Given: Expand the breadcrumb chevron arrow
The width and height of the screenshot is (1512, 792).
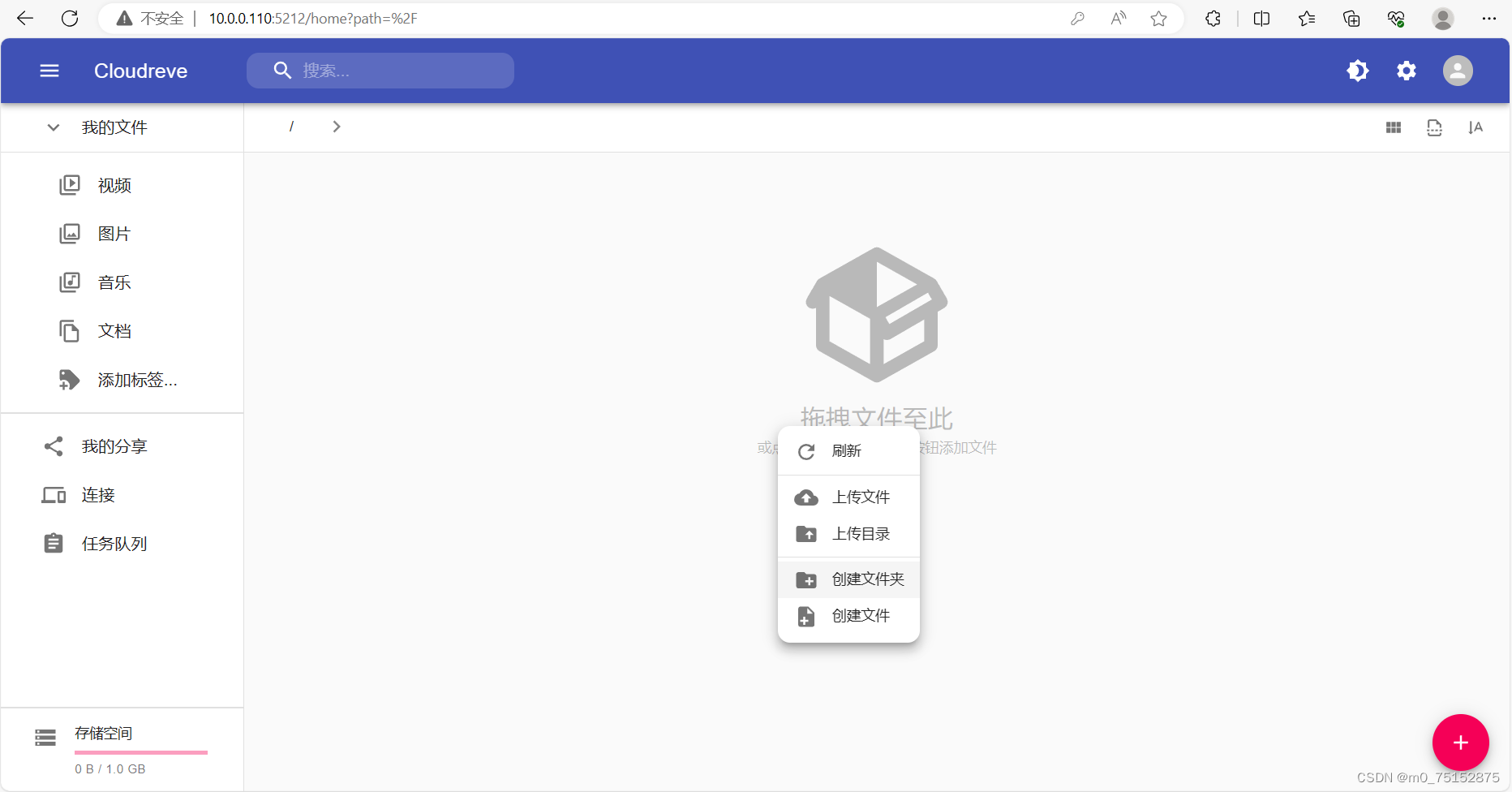Looking at the screenshot, I should pos(337,127).
